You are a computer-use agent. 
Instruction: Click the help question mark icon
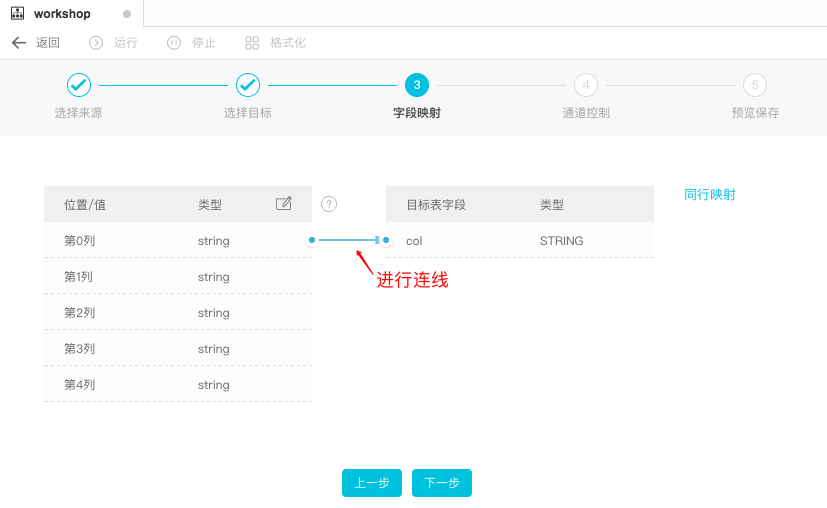pos(329,204)
